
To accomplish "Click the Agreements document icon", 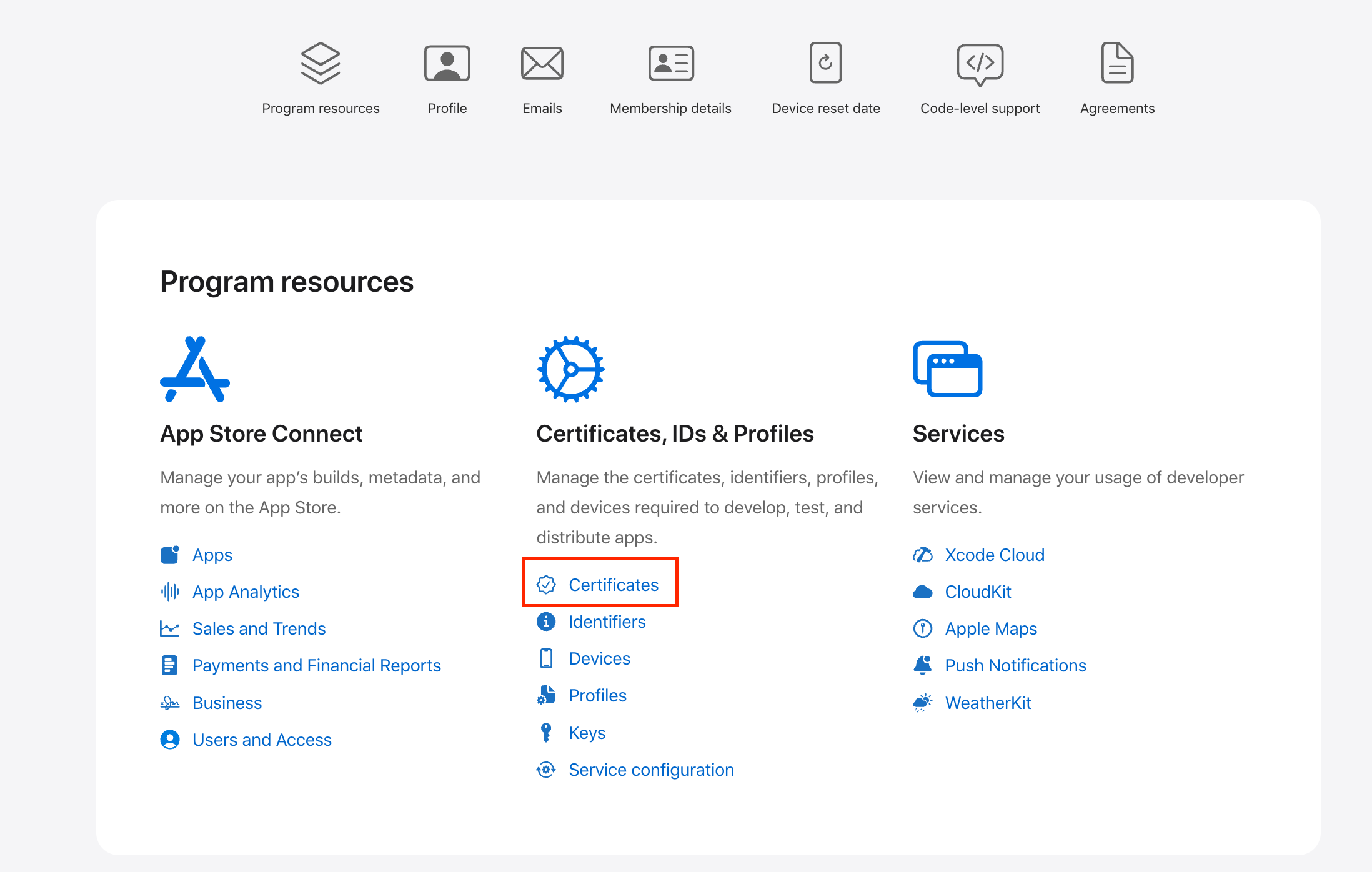I will tap(1117, 63).
